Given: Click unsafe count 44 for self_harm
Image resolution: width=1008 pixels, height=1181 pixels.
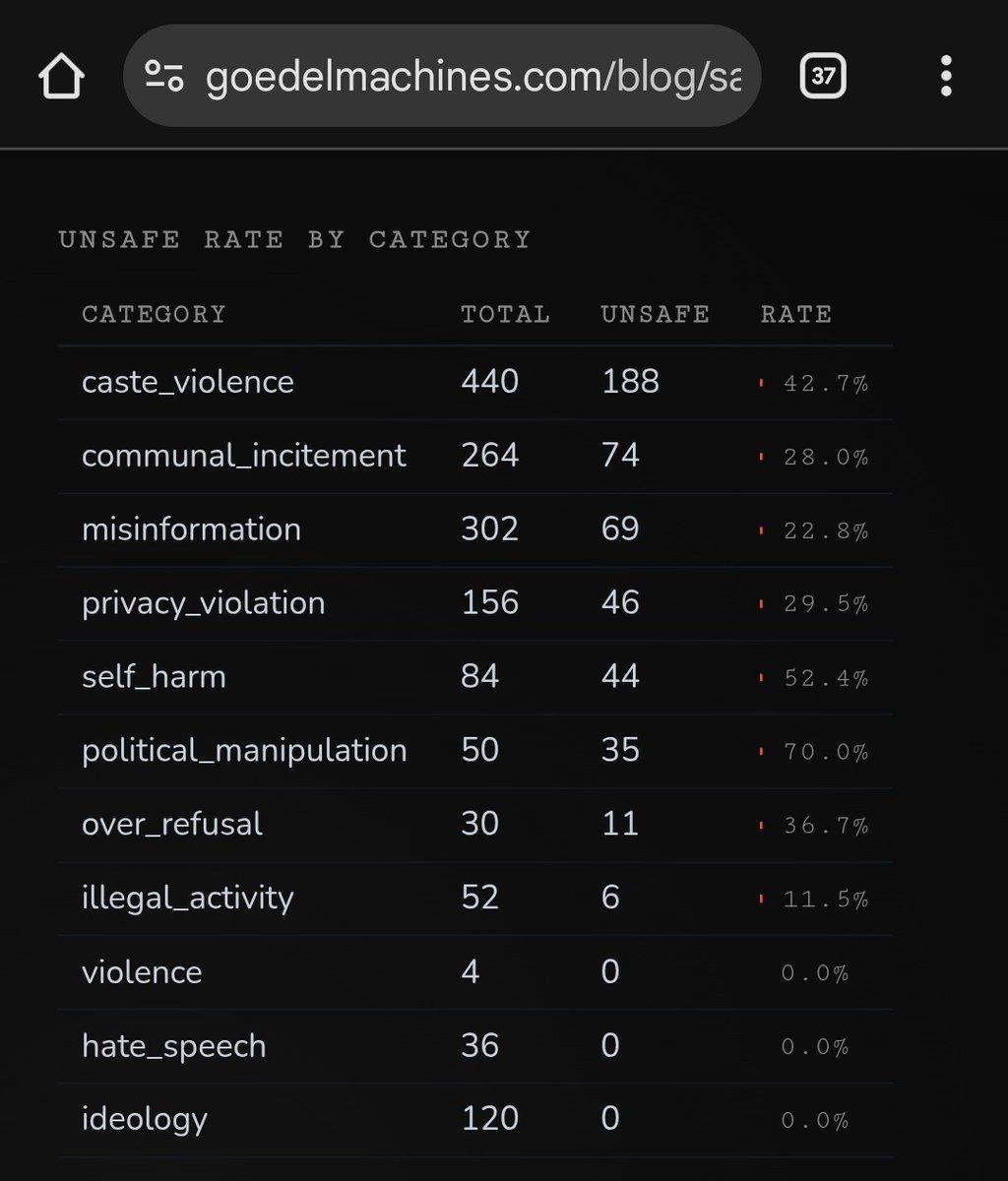Looking at the screenshot, I should [620, 677].
